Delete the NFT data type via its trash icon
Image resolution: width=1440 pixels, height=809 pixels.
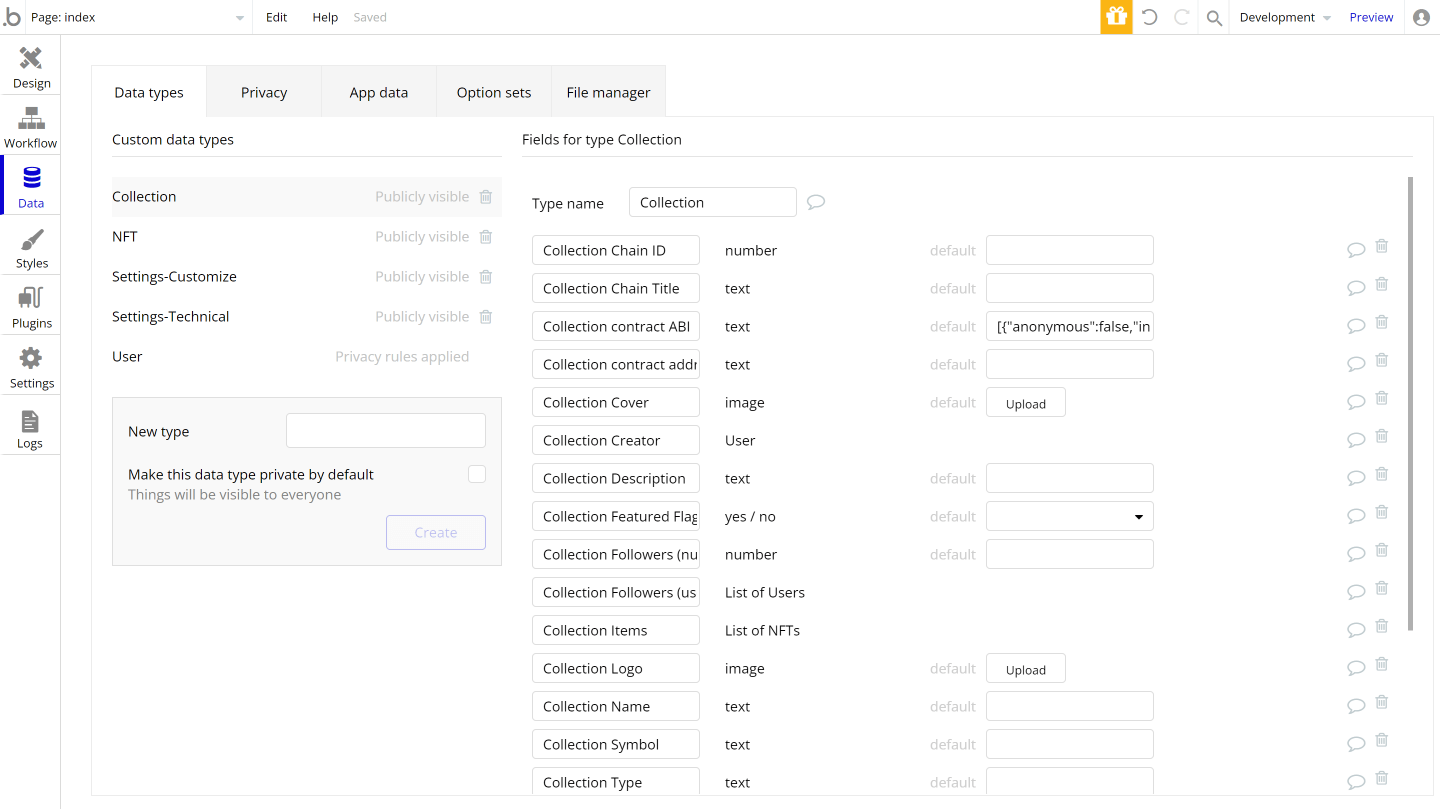click(x=486, y=236)
